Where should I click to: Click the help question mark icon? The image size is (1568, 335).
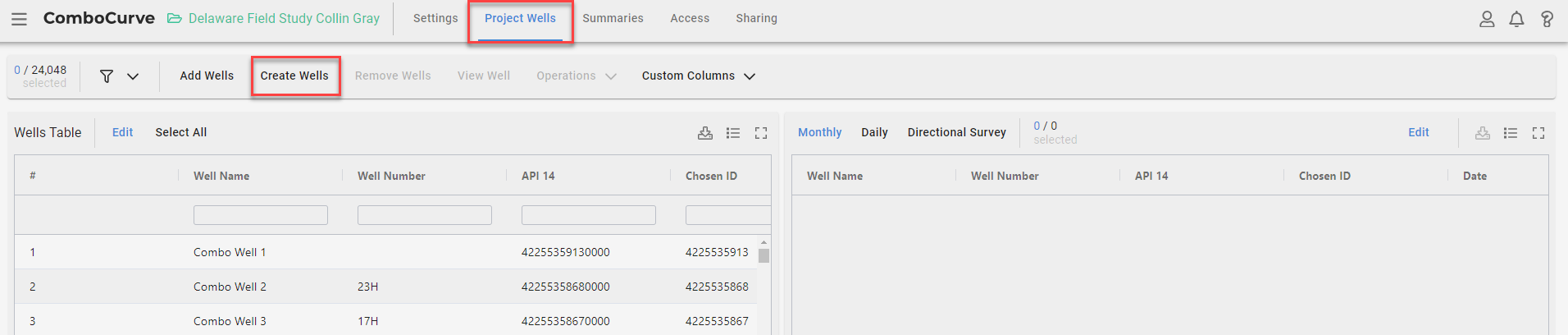pos(1547,19)
